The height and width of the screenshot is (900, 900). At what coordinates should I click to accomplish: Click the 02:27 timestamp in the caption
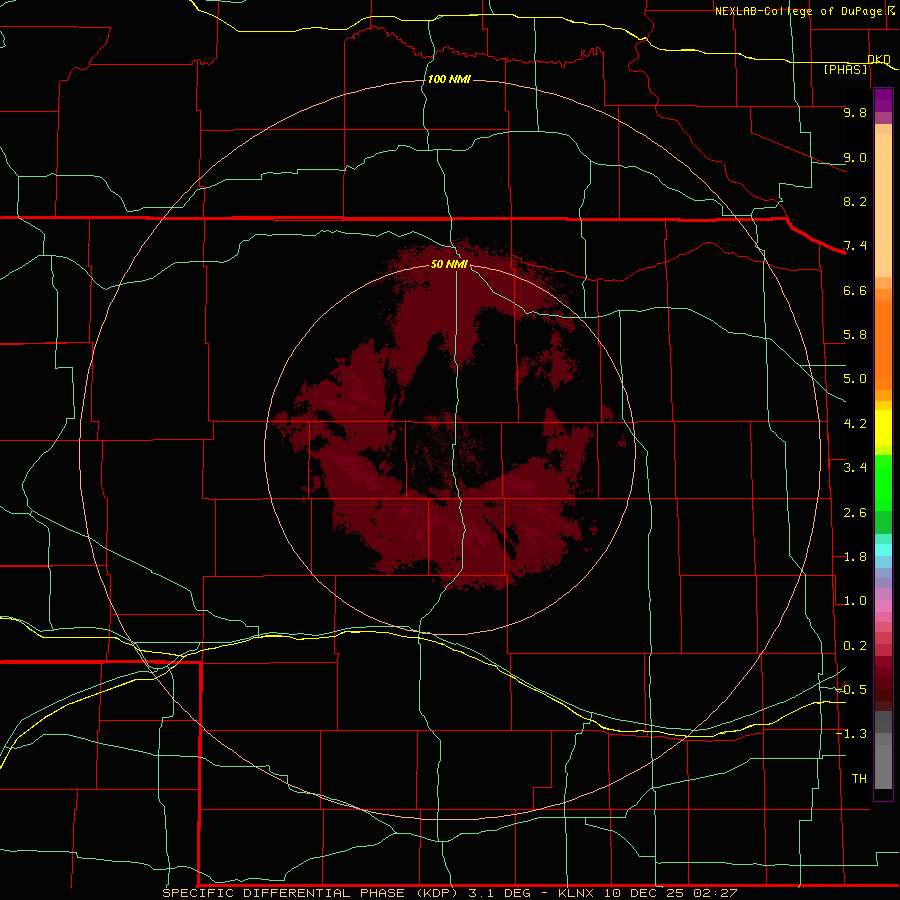pyautogui.click(x=715, y=893)
